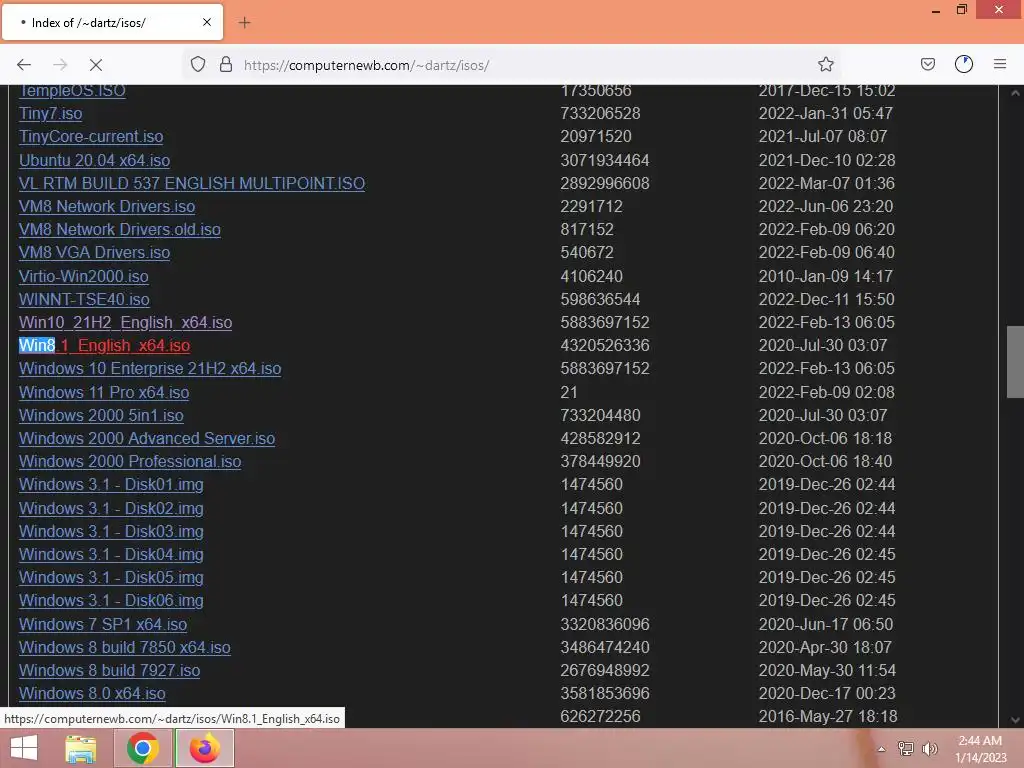The height and width of the screenshot is (768, 1024).
Task: Open Windows 2000 Advanced Server.iso
Action: [147, 439]
